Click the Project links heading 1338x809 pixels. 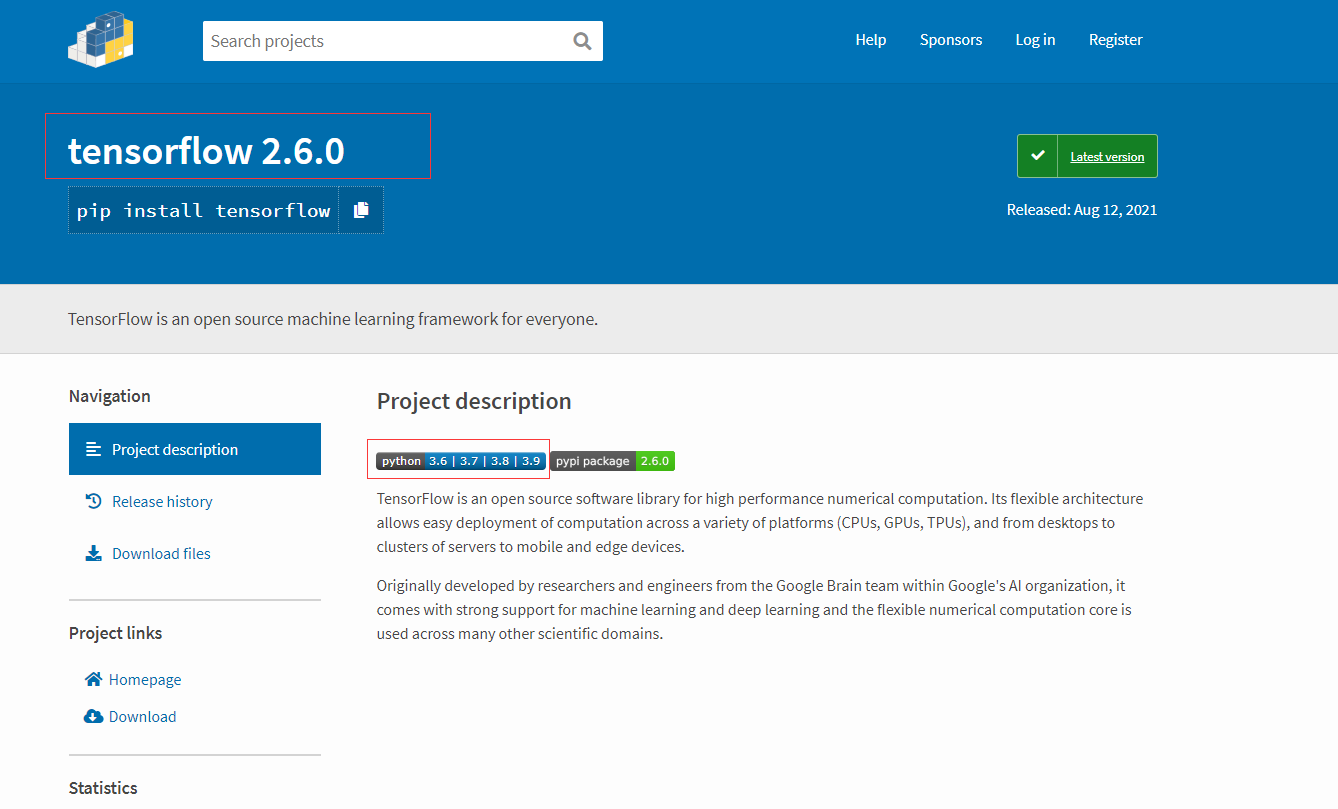pyautogui.click(x=115, y=633)
